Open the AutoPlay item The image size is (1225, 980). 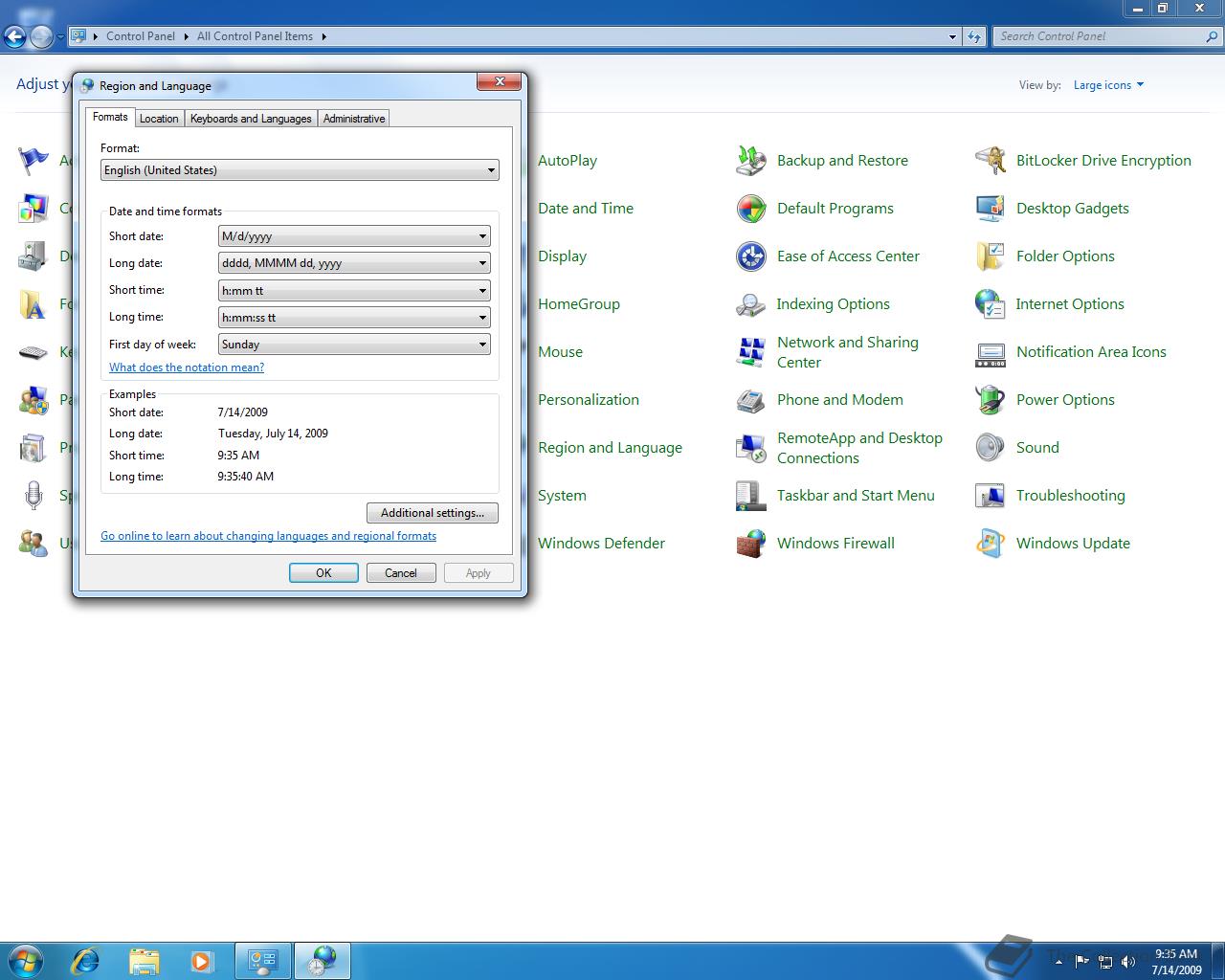point(568,161)
